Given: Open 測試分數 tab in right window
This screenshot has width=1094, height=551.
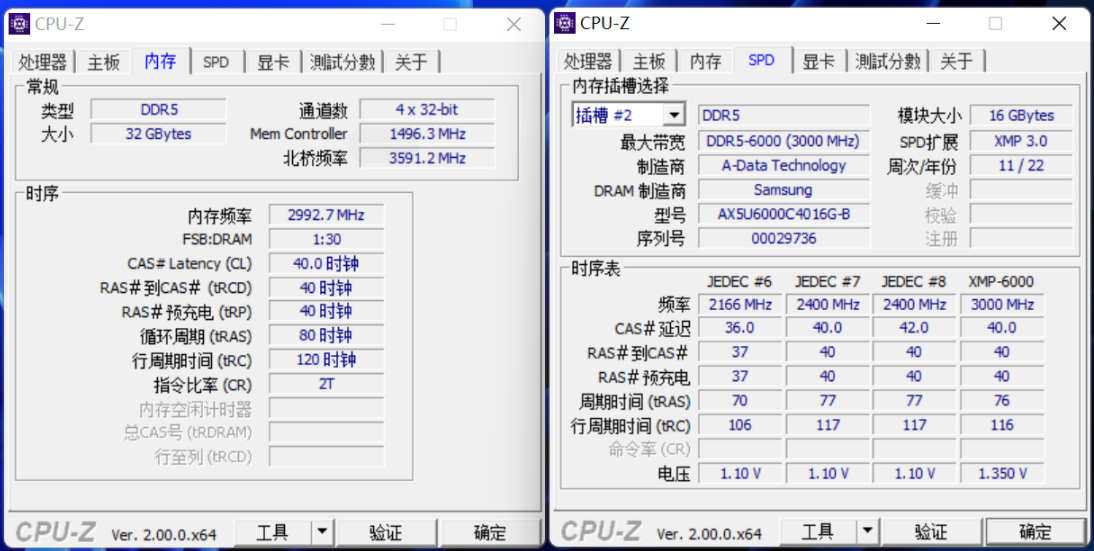Looking at the screenshot, I should click(x=888, y=61).
